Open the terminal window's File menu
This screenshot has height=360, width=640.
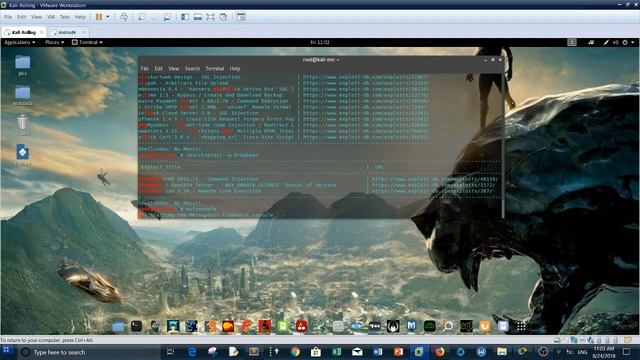[144, 69]
